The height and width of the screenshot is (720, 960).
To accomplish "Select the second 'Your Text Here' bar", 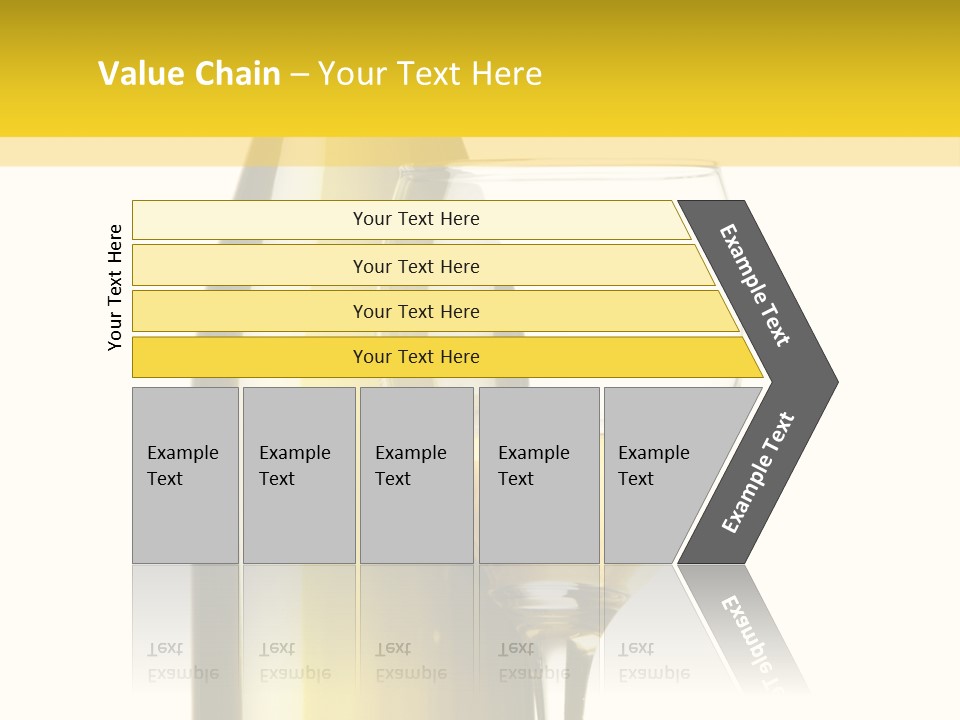I will click(x=415, y=266).
